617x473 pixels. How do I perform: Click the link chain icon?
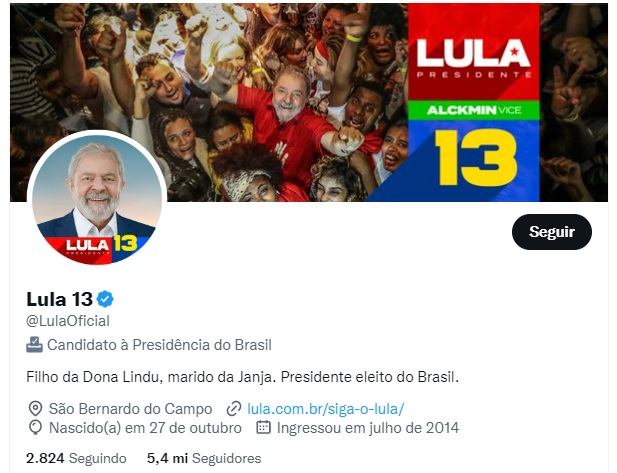point(234,409)
